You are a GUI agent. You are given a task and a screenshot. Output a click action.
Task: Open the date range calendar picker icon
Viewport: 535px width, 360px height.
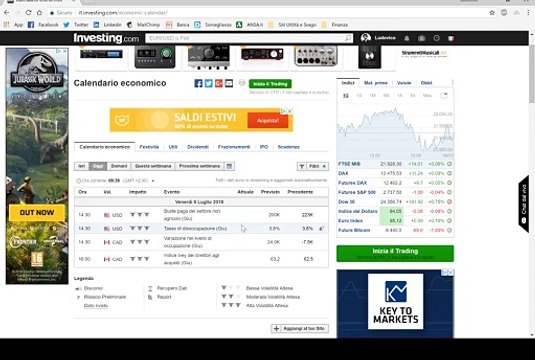(x=229, y=166)
